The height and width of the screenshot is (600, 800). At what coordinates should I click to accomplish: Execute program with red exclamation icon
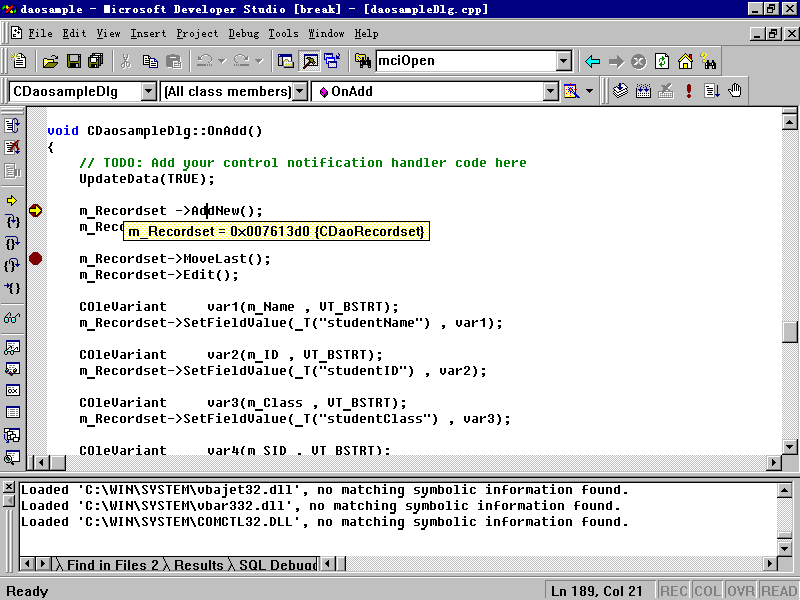[x=689, y=91]
